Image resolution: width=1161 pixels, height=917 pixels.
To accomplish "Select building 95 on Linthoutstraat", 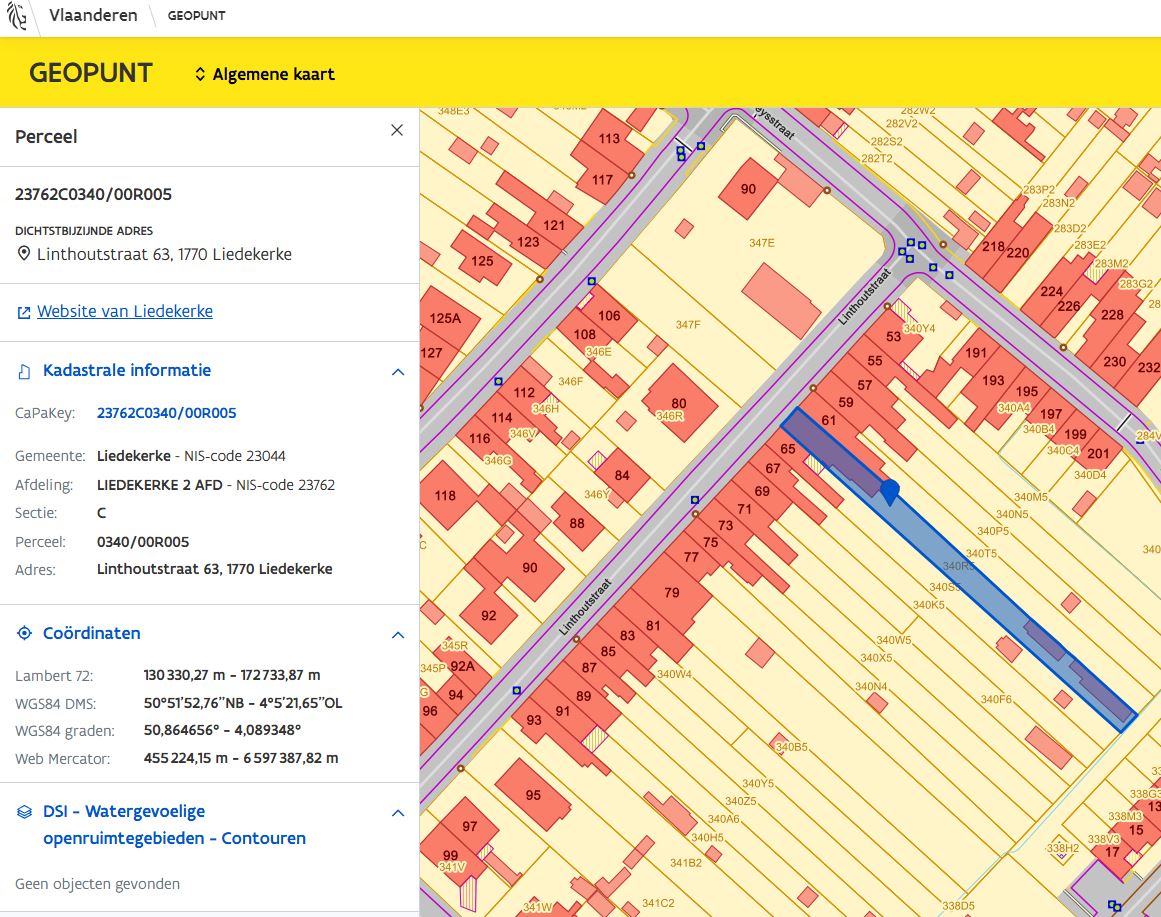I will [533, 795].
